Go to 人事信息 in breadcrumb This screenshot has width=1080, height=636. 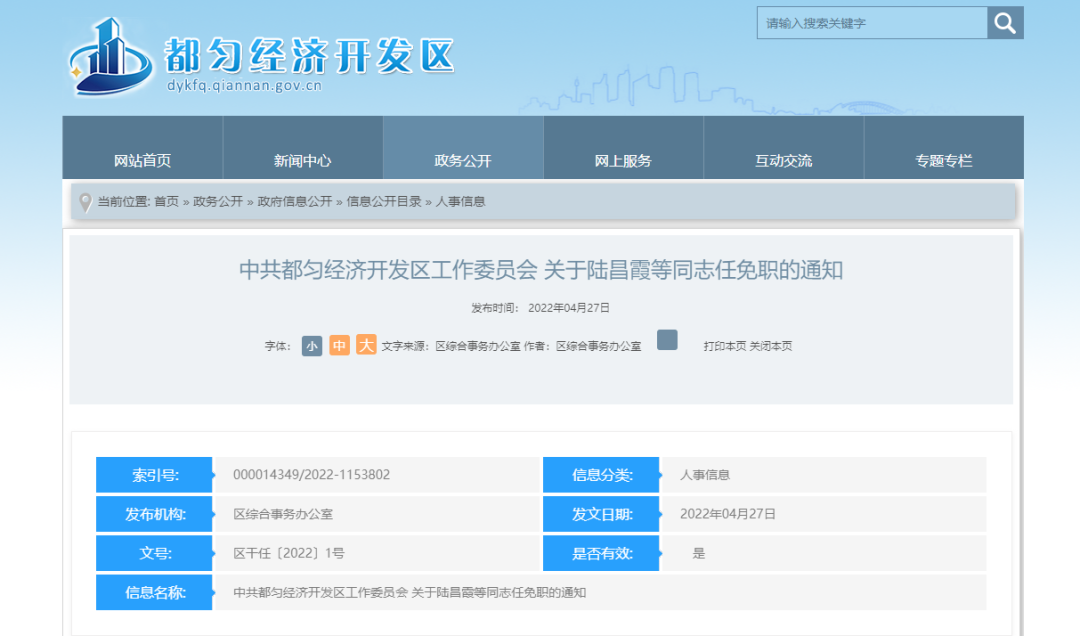coord(460,202)
